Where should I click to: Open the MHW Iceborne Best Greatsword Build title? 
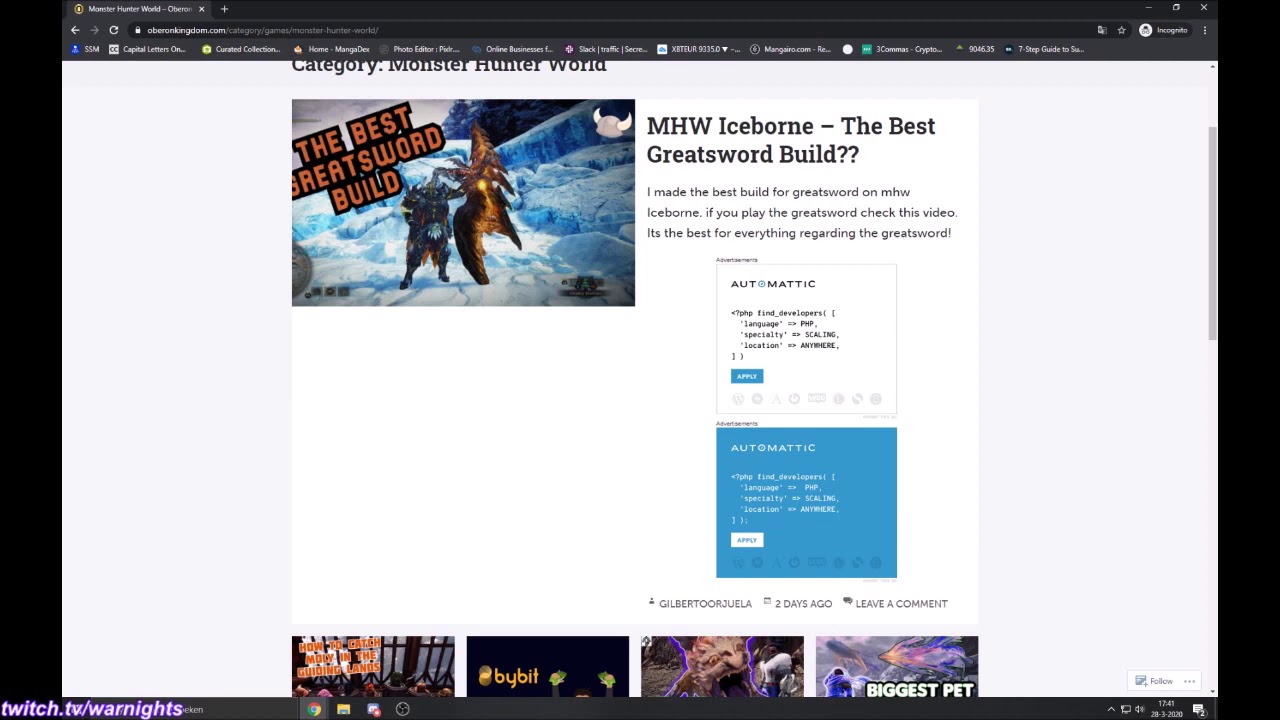pos(791,140)
